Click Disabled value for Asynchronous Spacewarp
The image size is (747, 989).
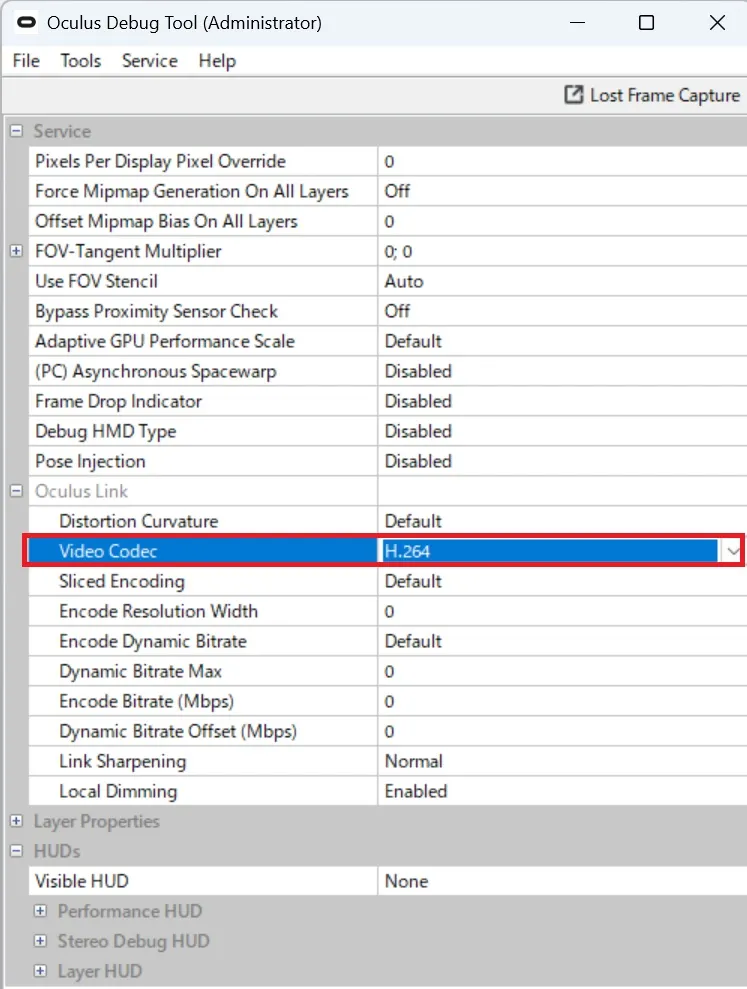pos(418,371)
